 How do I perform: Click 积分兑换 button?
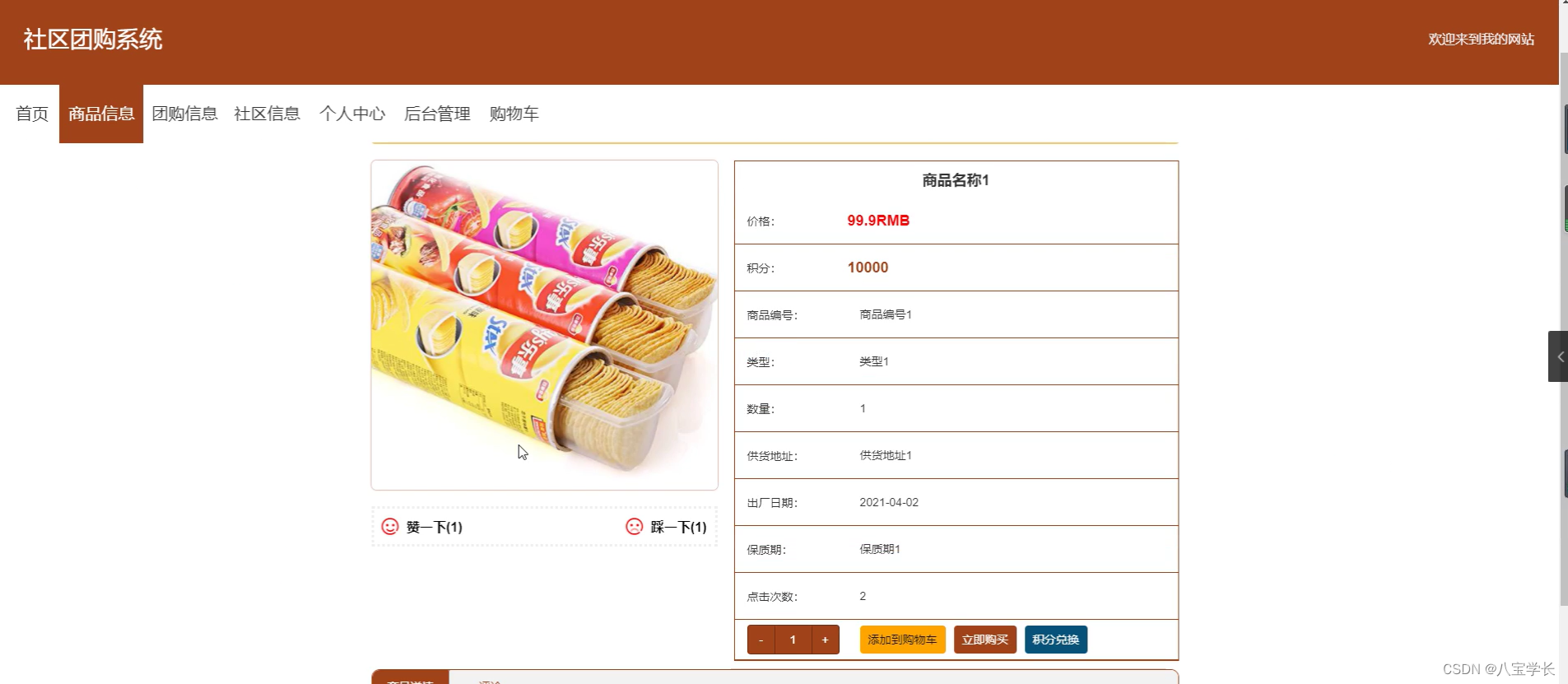click(x=1056, y=640)
